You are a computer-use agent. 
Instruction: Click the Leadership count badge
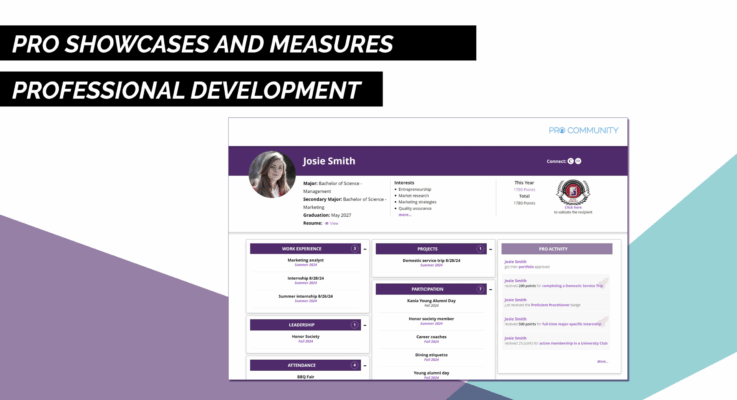pos(354,325)
